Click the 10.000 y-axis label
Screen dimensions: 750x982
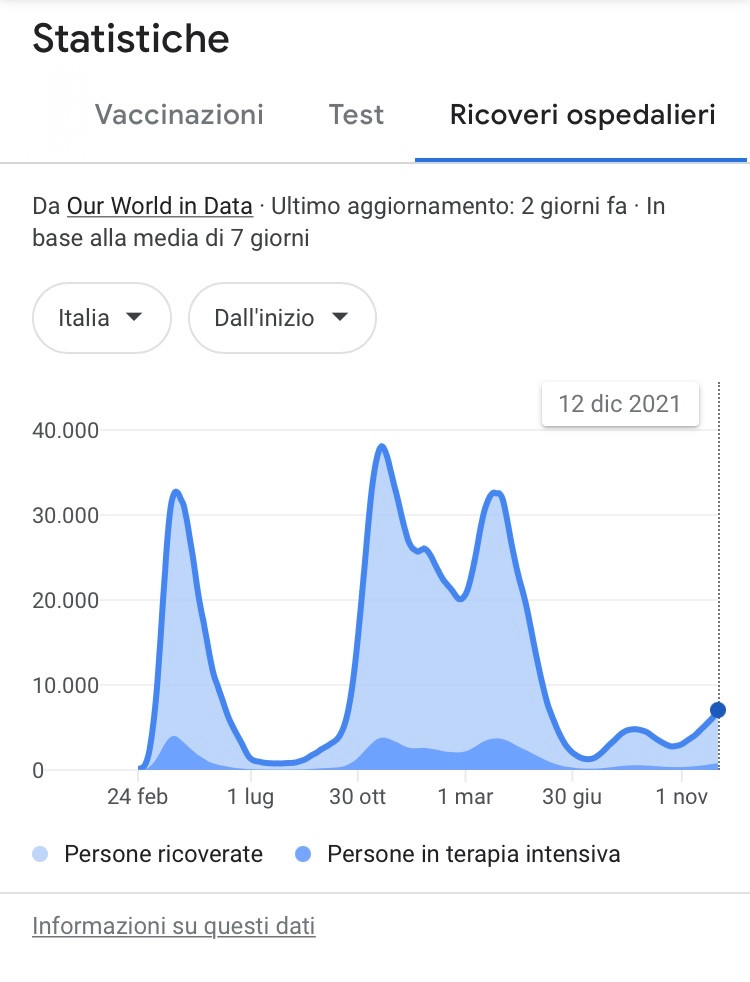click(x=66, y=685)
